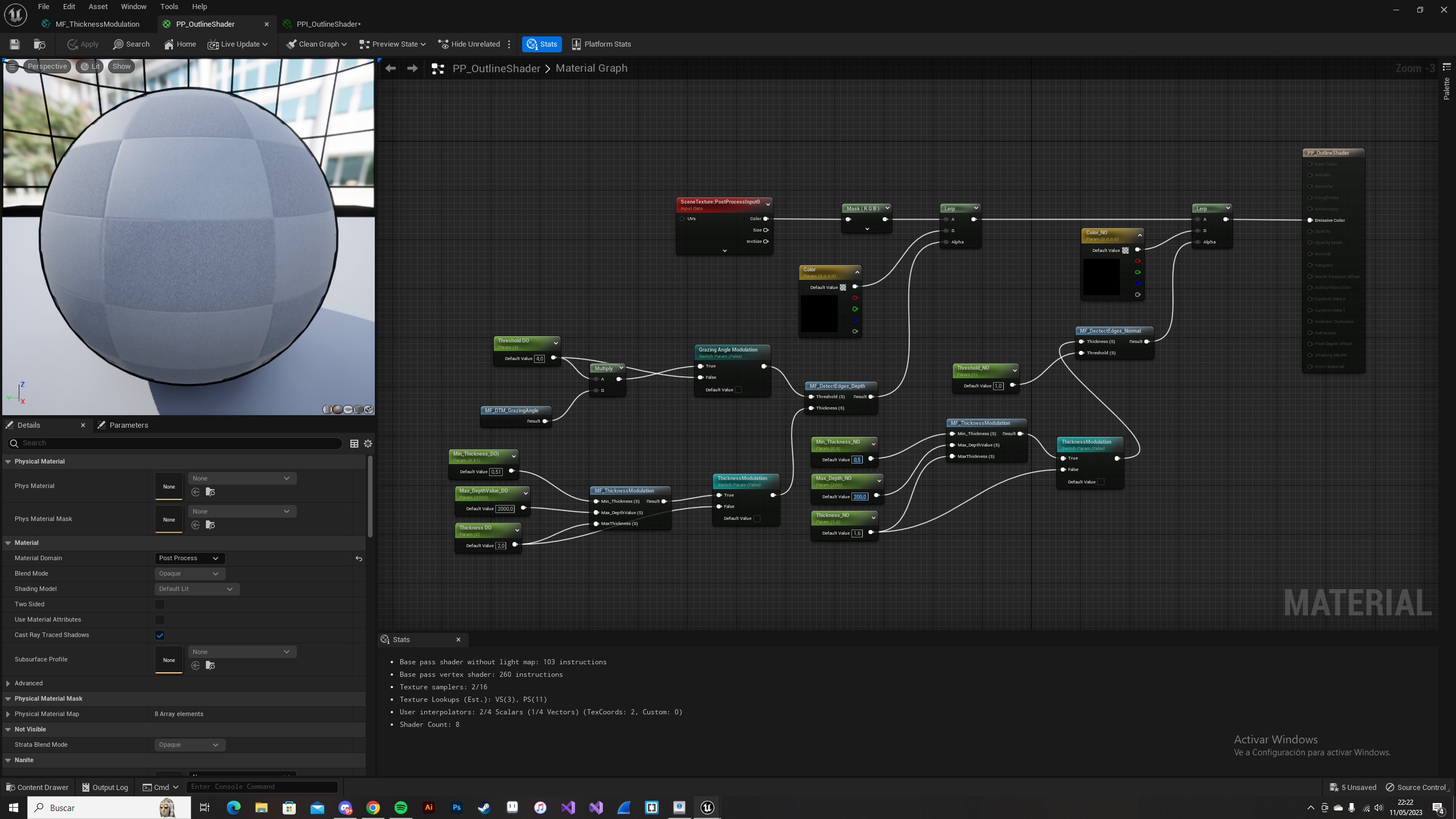Click the Save material icon in toolbar
The width and height of the screenshot is (1456, 819).
(15, 44)
